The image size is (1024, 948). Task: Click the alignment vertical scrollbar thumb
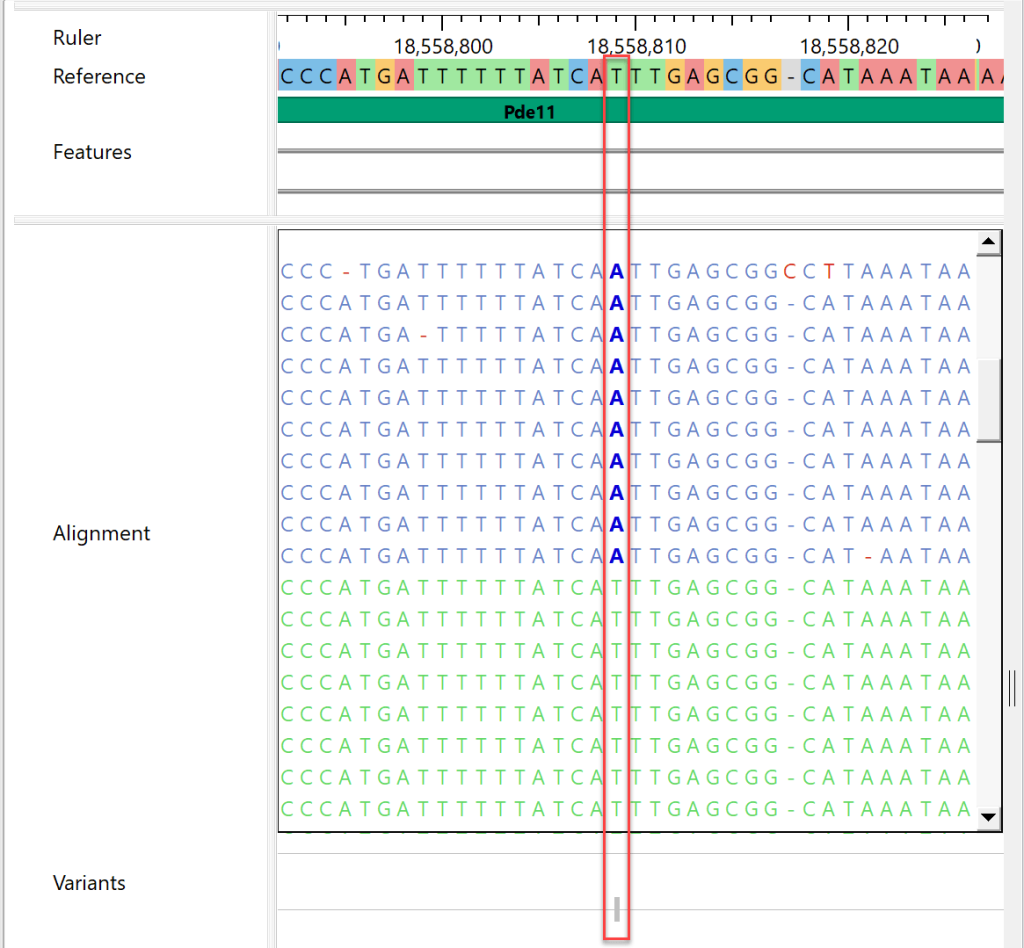(988, 400)
